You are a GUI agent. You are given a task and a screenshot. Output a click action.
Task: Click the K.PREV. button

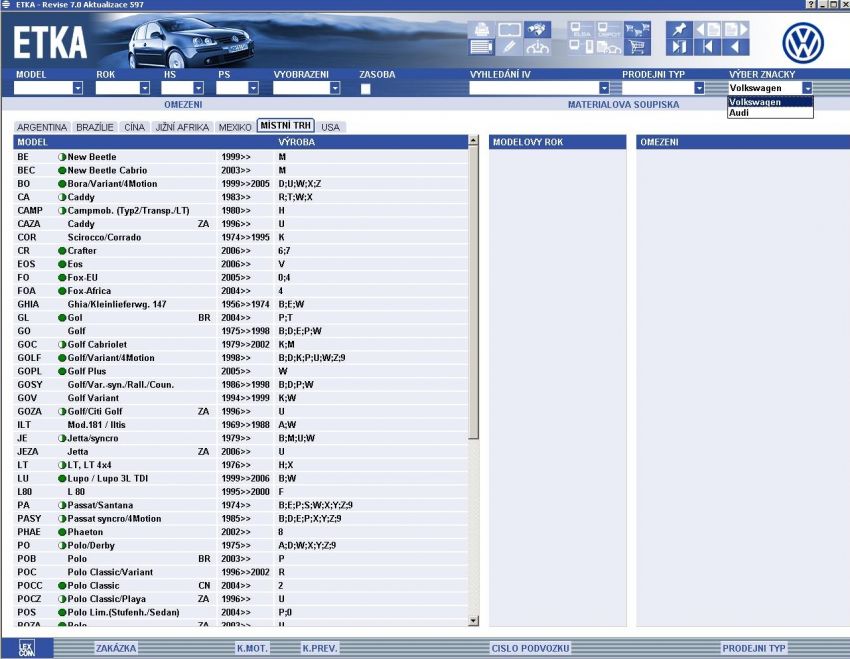320,648
